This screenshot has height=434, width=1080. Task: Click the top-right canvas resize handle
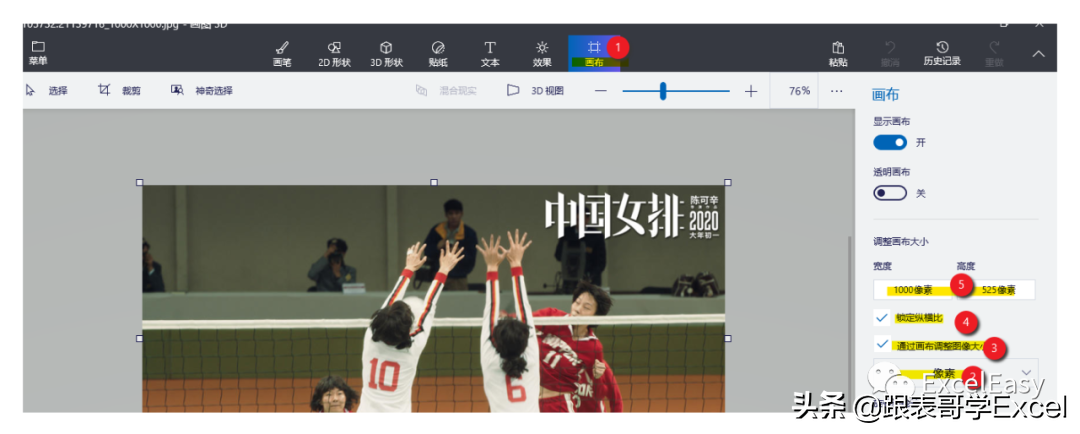coord(728,183)
